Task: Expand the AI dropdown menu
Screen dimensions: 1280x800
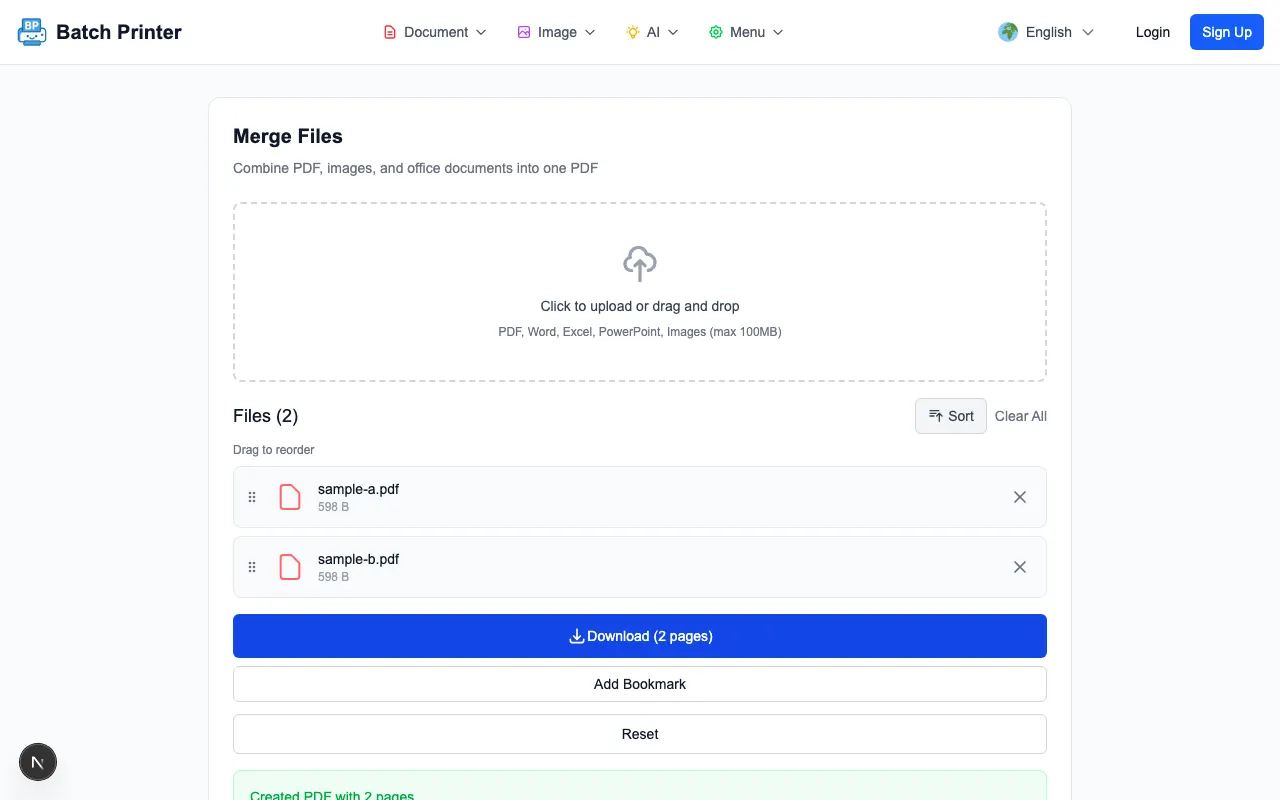Action: click(652, 32)
